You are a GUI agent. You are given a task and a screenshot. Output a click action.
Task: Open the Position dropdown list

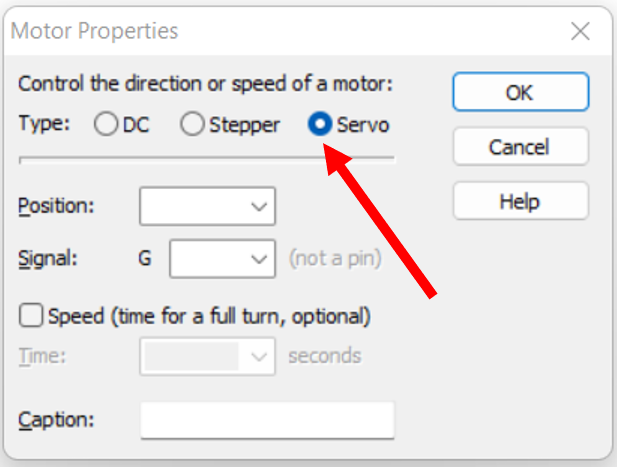207,206
